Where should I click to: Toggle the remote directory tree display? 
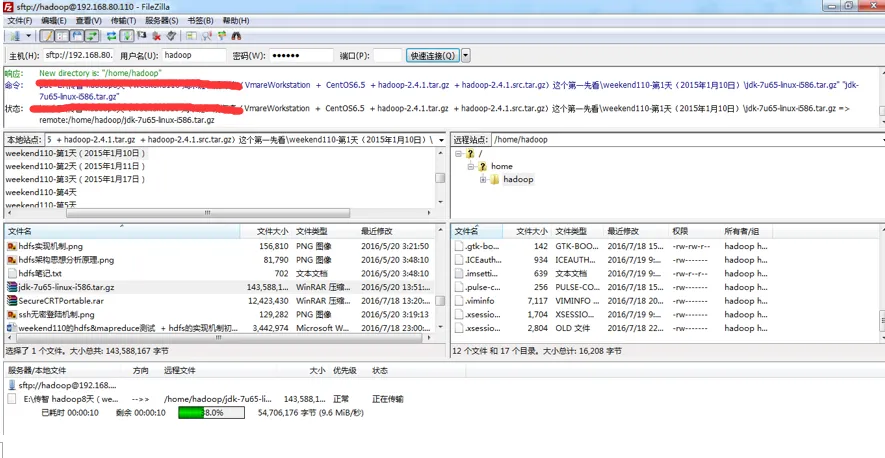[77, 36]
